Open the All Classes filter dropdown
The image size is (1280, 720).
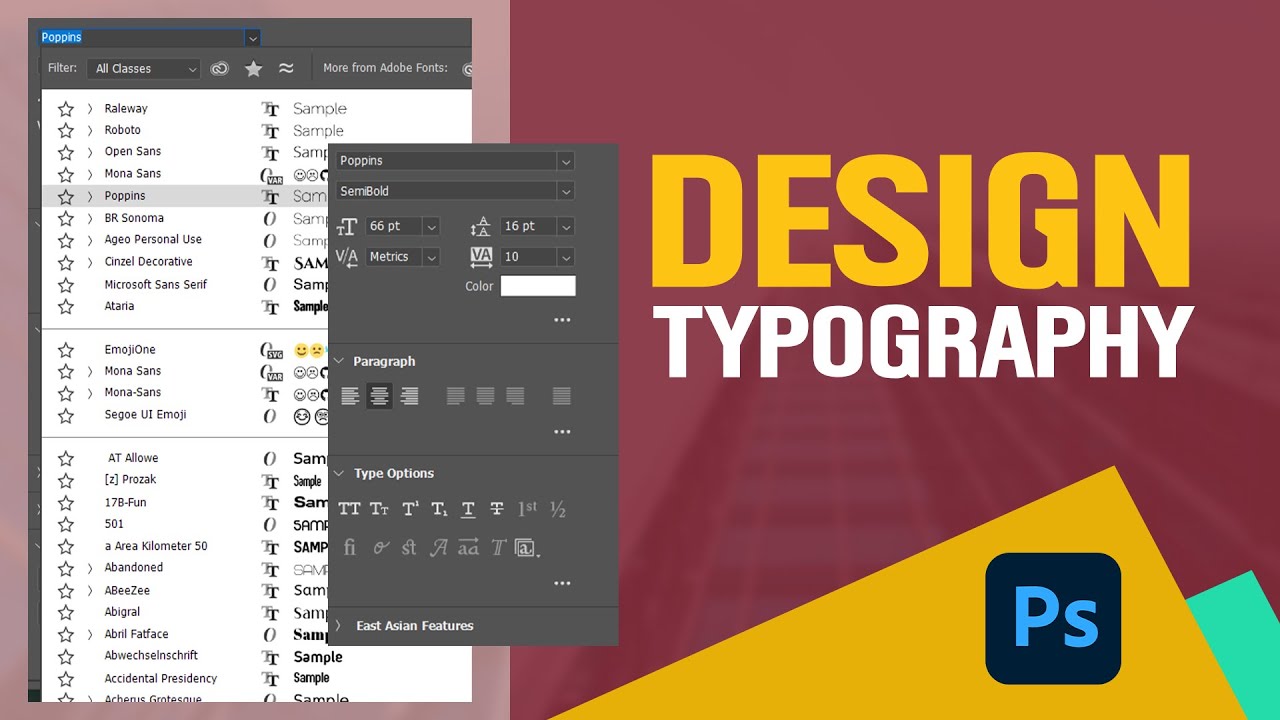[145, 68]
